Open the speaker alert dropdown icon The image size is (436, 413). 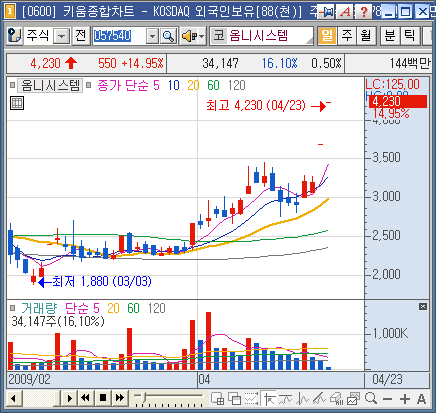coord(192,36)
